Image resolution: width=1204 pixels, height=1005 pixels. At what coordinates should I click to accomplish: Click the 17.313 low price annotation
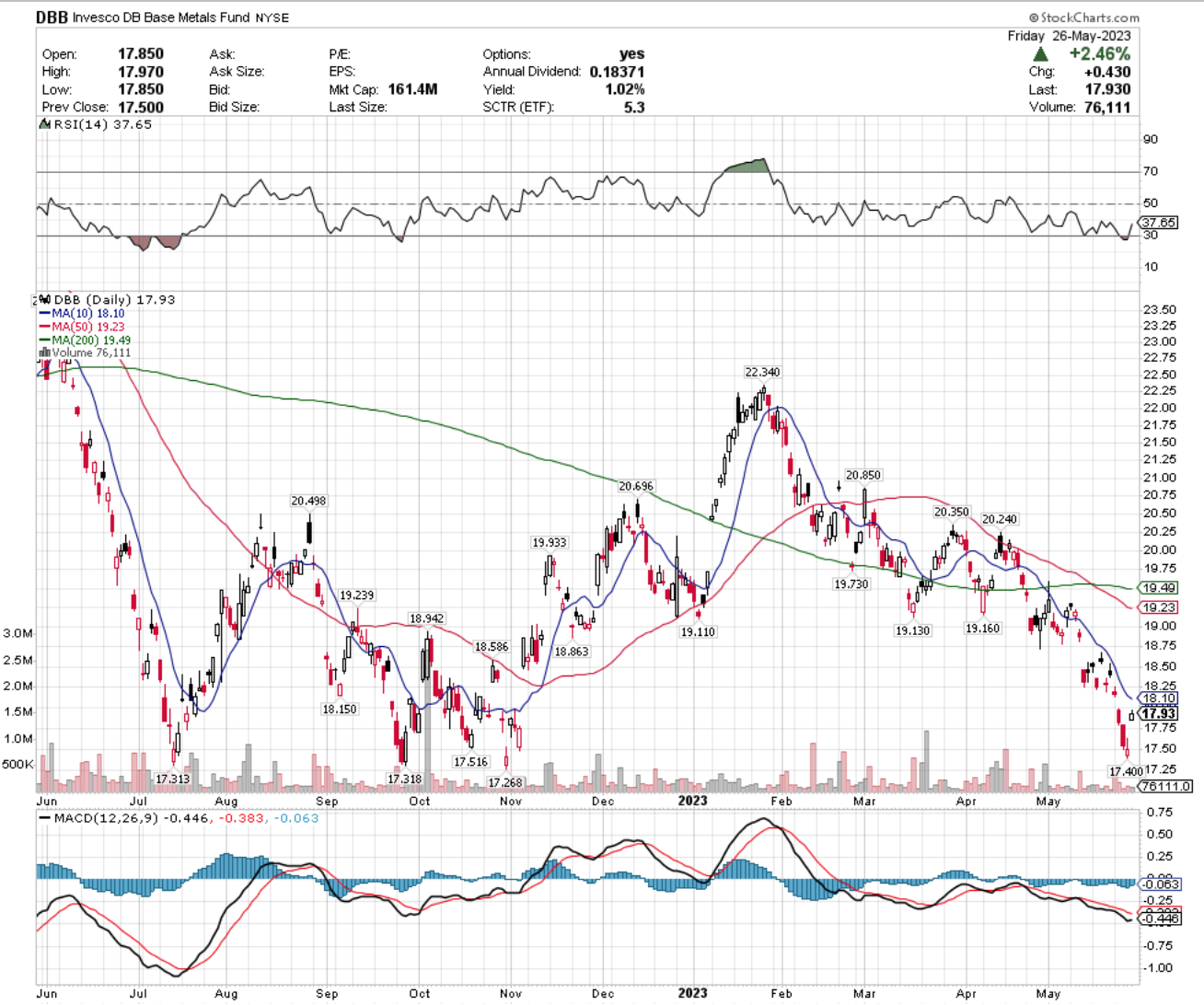click(172, 780)
